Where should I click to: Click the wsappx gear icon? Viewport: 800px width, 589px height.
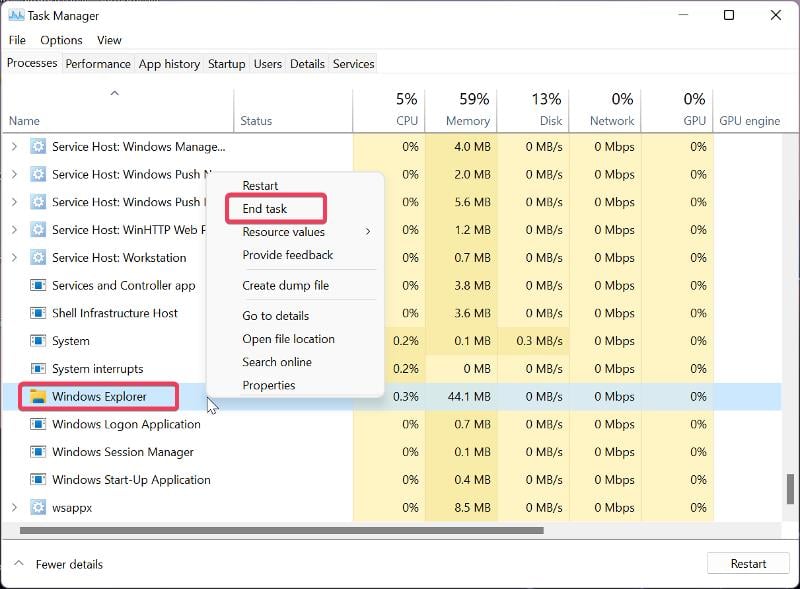point(38,507)
